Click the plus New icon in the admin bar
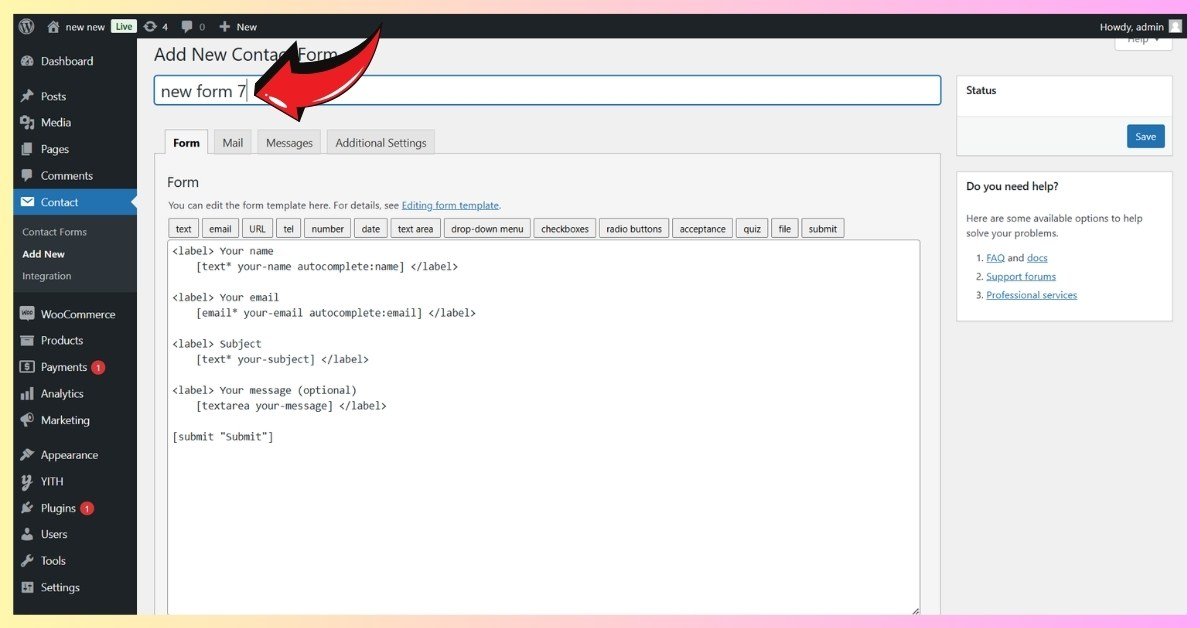Viewport: 1200px width, 628px height. click(225, 27)
